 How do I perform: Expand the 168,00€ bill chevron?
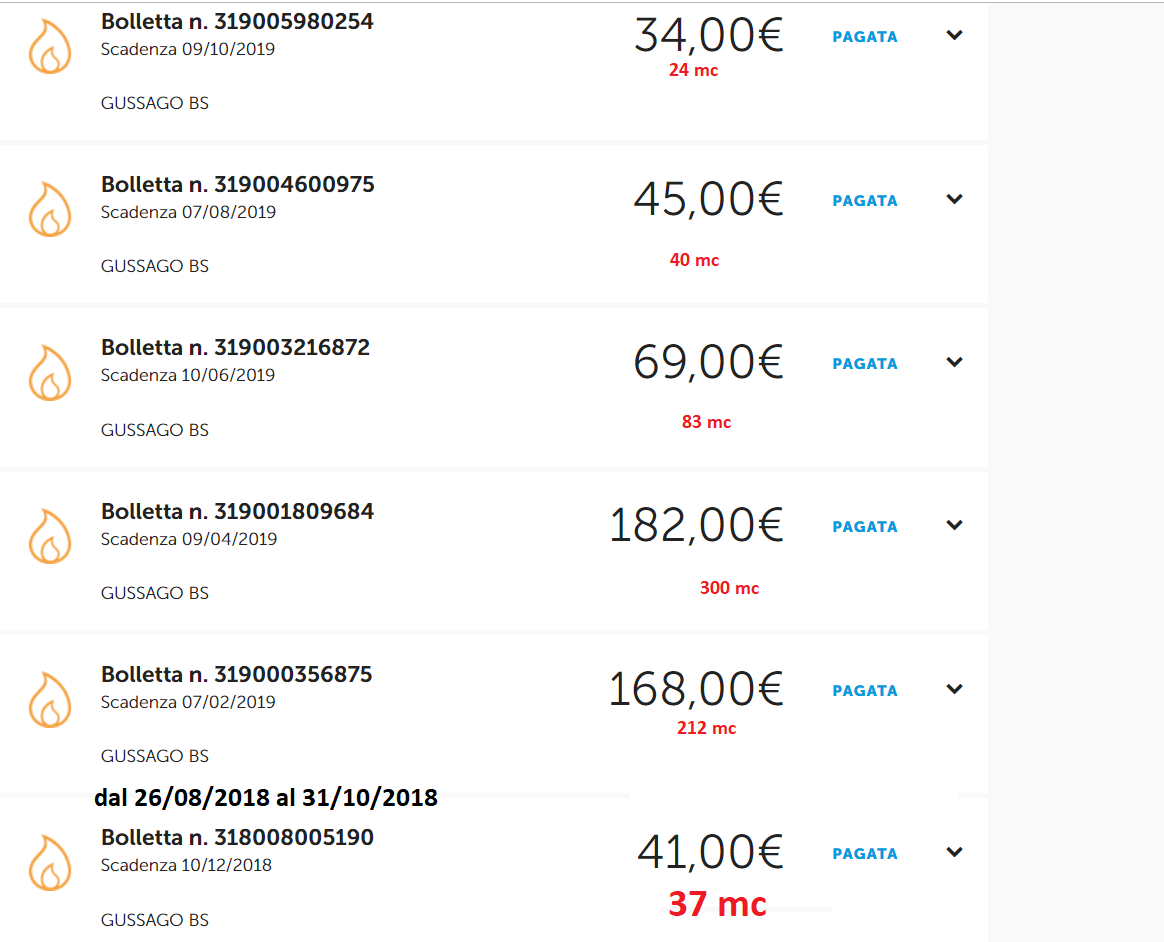(x=955, y=689)
